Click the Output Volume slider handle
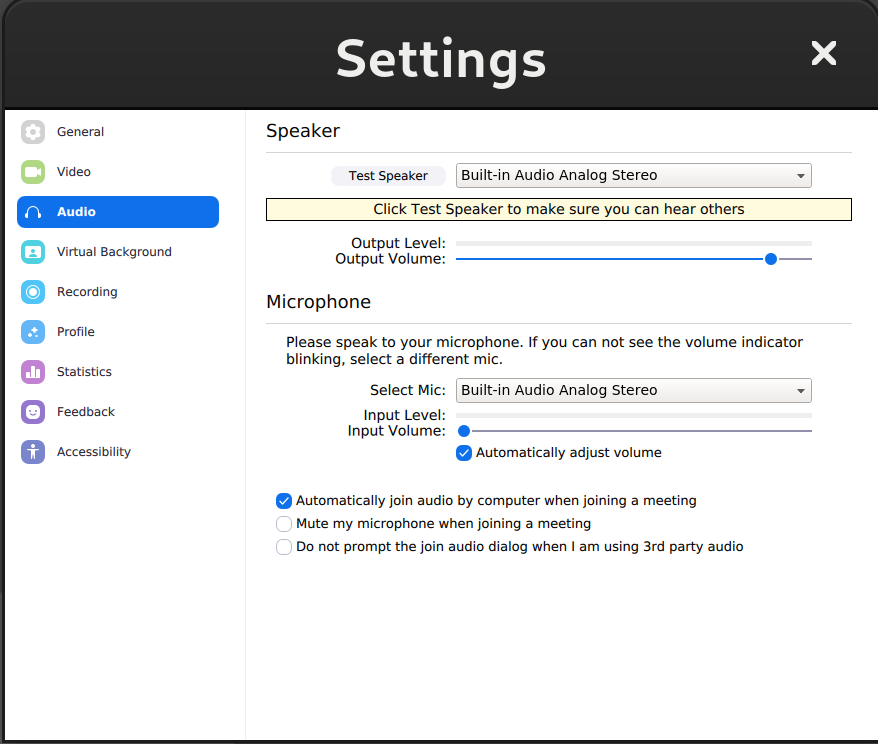The height and width of the screenshot is (744, 878). click(771, 259)
